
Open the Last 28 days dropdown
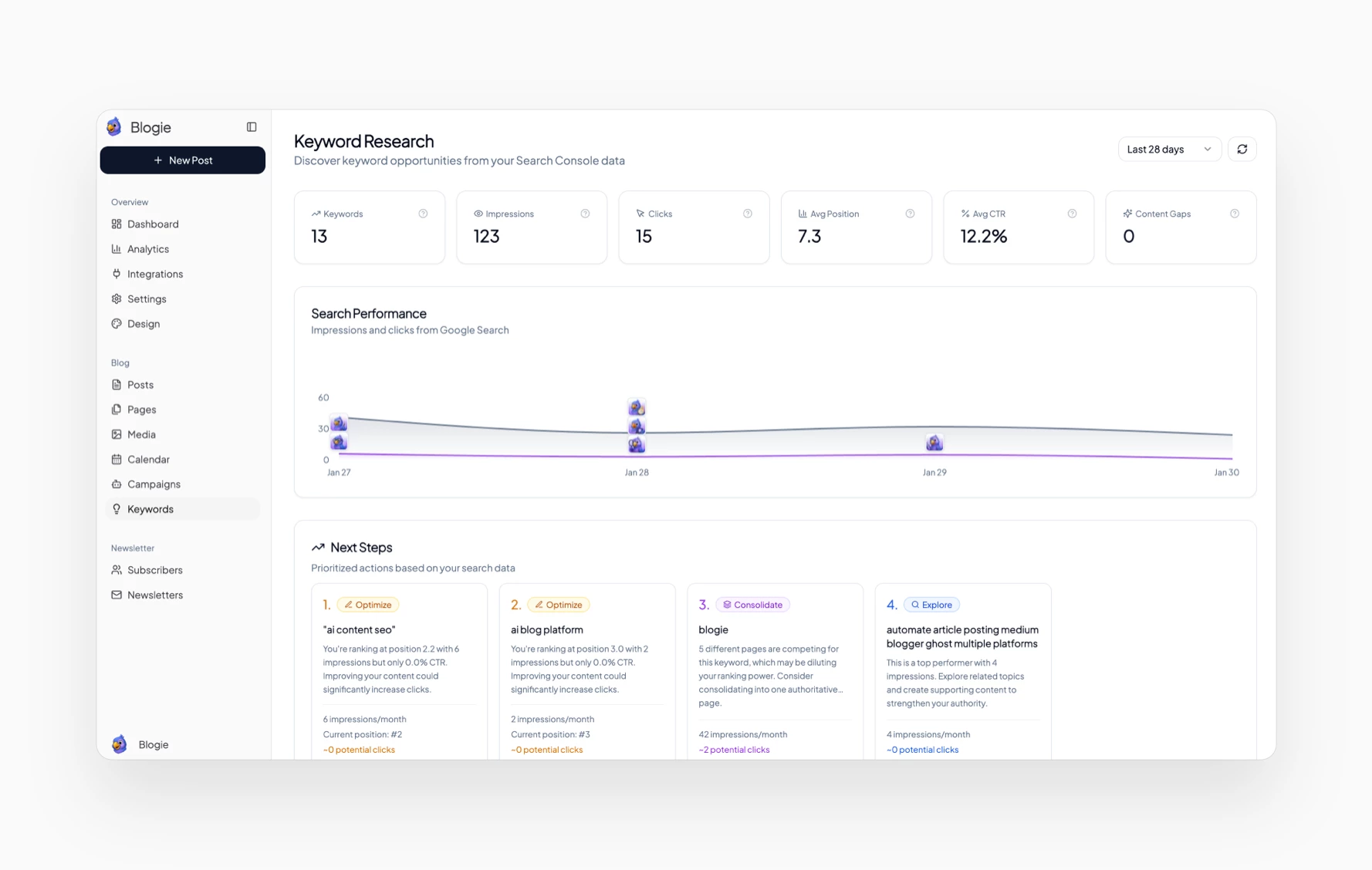click(1168, 150)
